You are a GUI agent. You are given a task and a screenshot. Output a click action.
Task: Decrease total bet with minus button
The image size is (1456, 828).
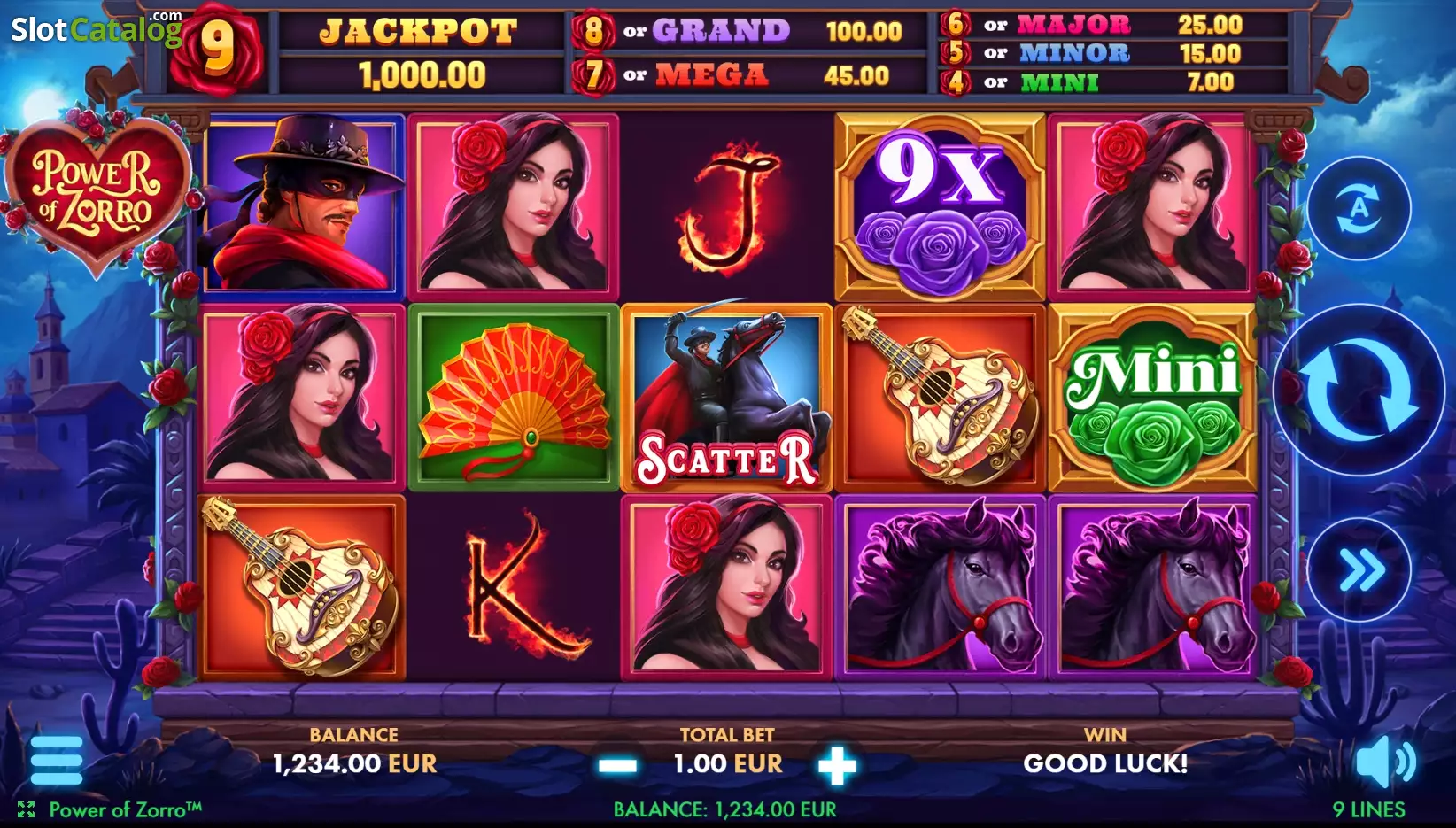pyautogui.click(x=617, y=765)
